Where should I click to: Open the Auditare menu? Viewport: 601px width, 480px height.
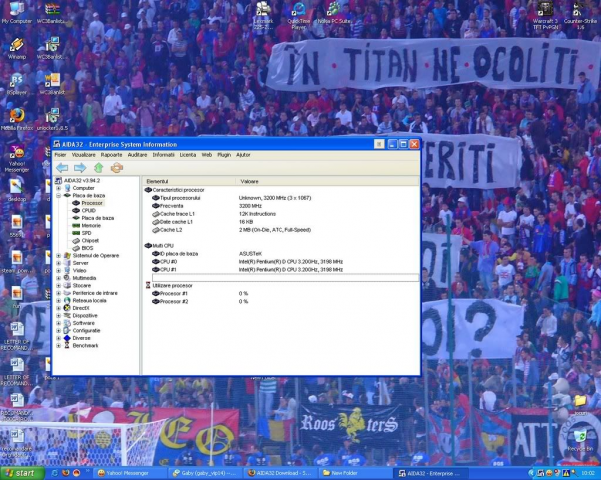pos(137,155)
